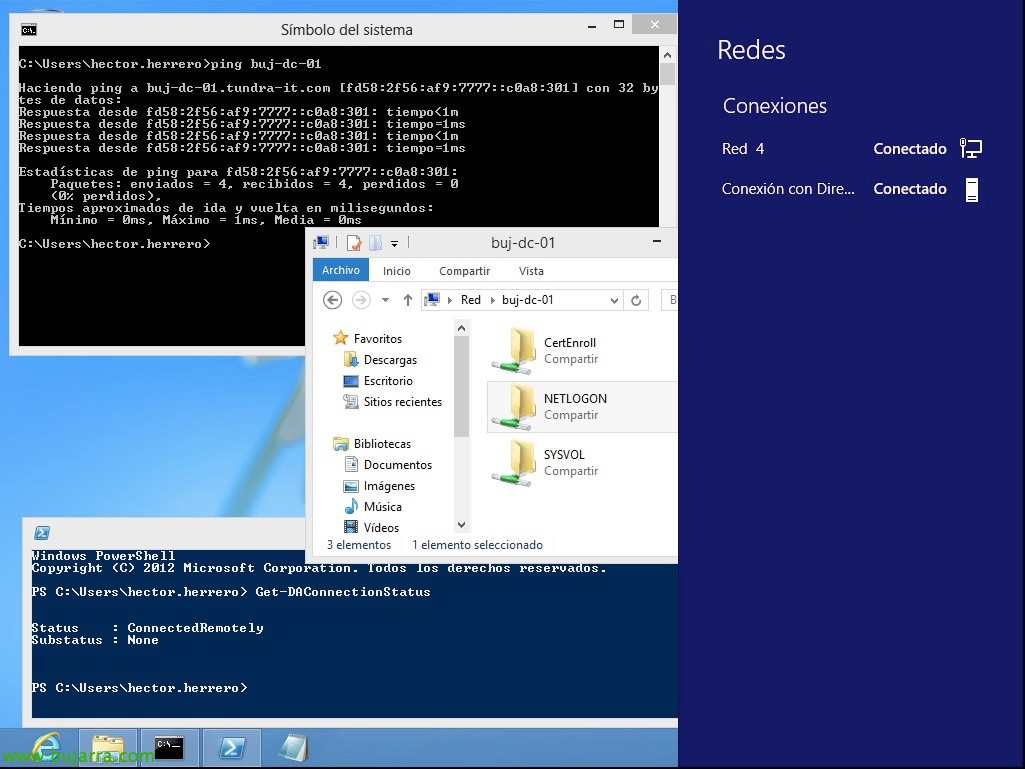Click the Properties icon in quick access toolbar
The height and width of the screenshot is (769, 1025).
coord(354,243)
